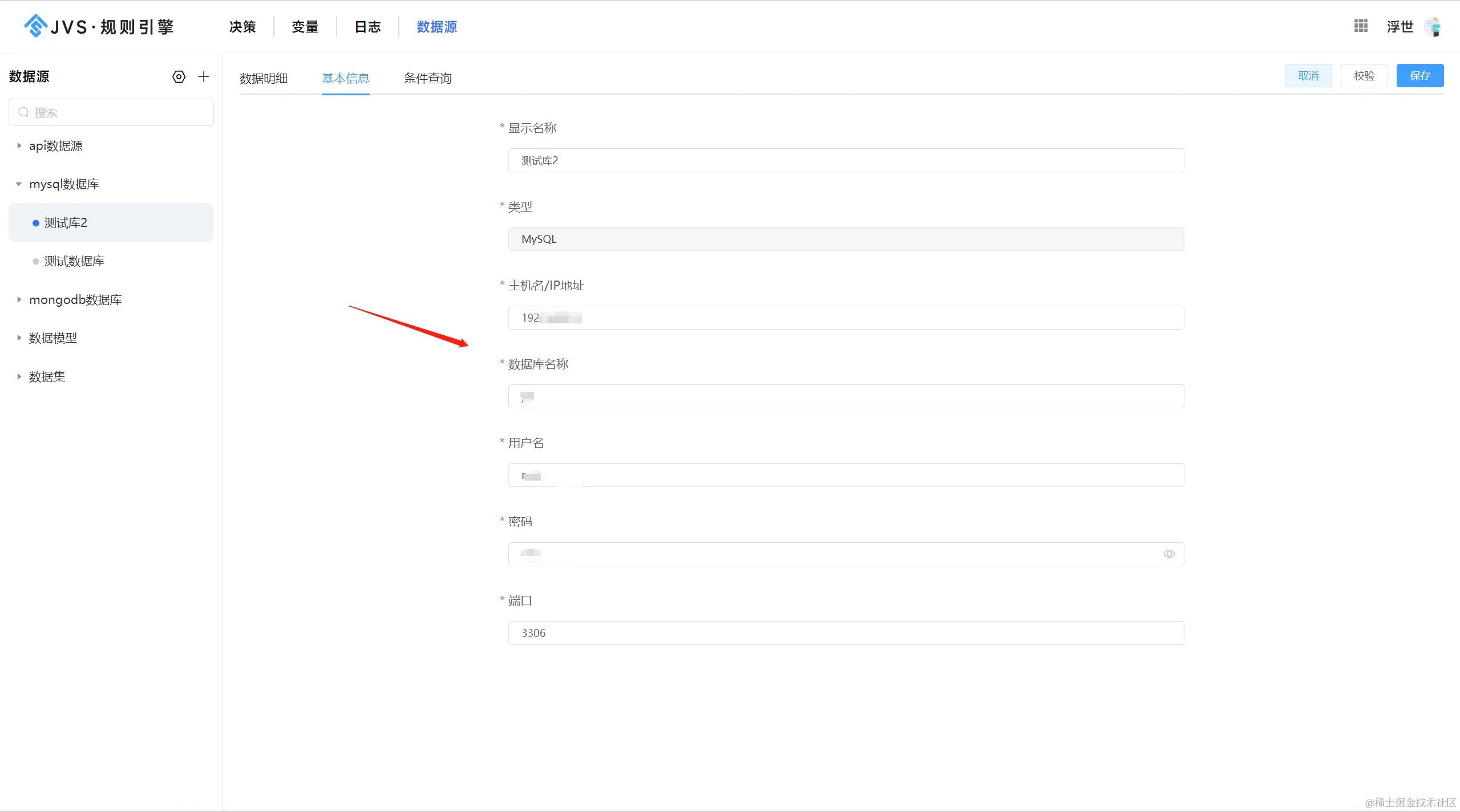Screen dimensions: 1460x812
Task: Click the 校验 button
Action: pos(1364,76)
